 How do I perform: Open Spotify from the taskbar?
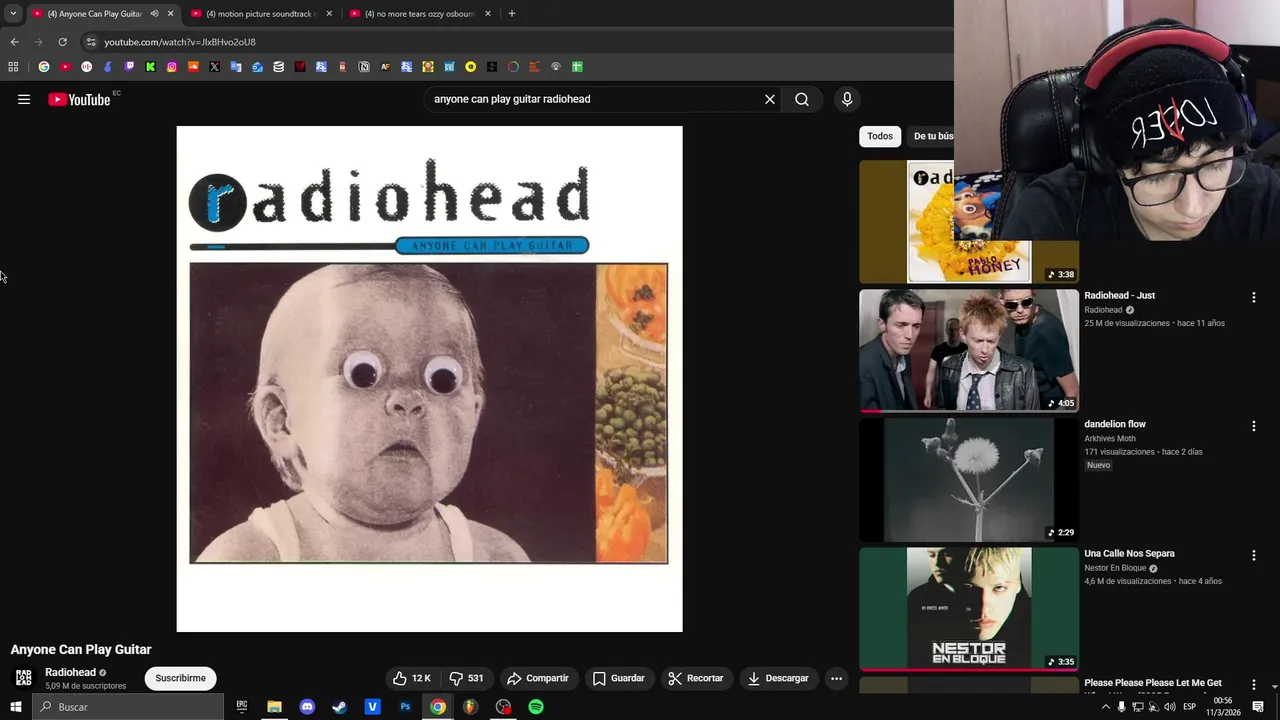536,707
